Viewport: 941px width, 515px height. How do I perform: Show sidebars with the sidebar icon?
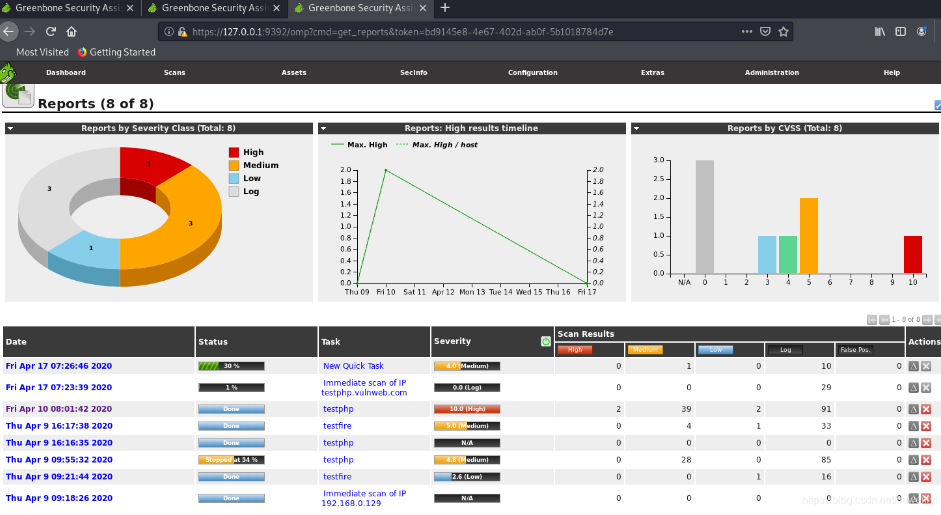[x=900, y=32]
